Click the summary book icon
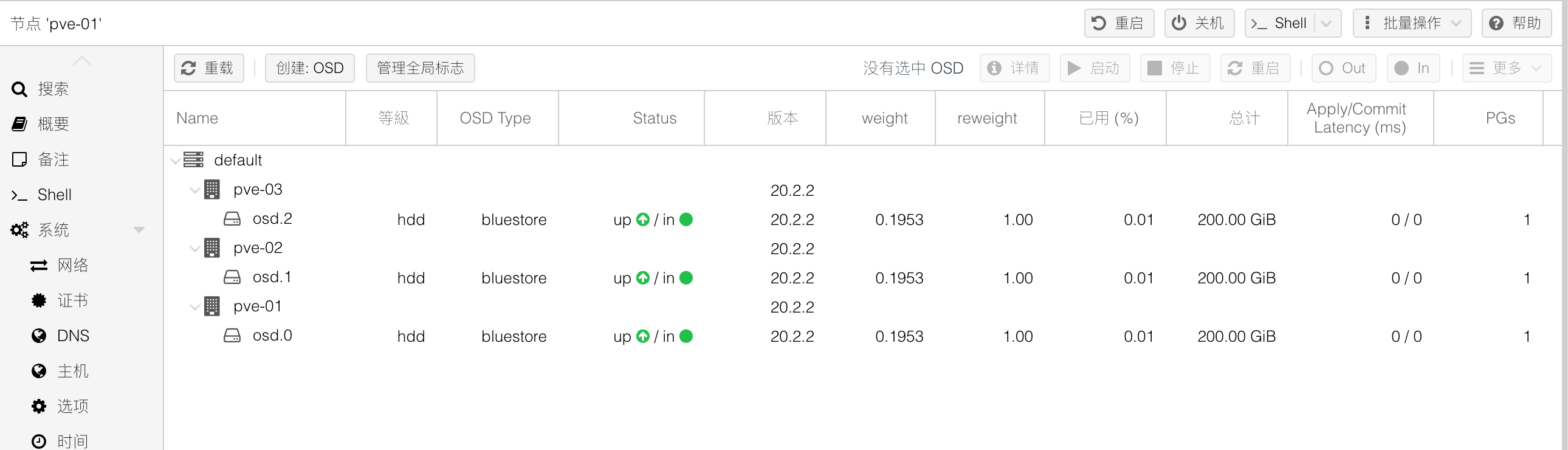The width and height of the screenshot is (1568, 450). [19, 124]
